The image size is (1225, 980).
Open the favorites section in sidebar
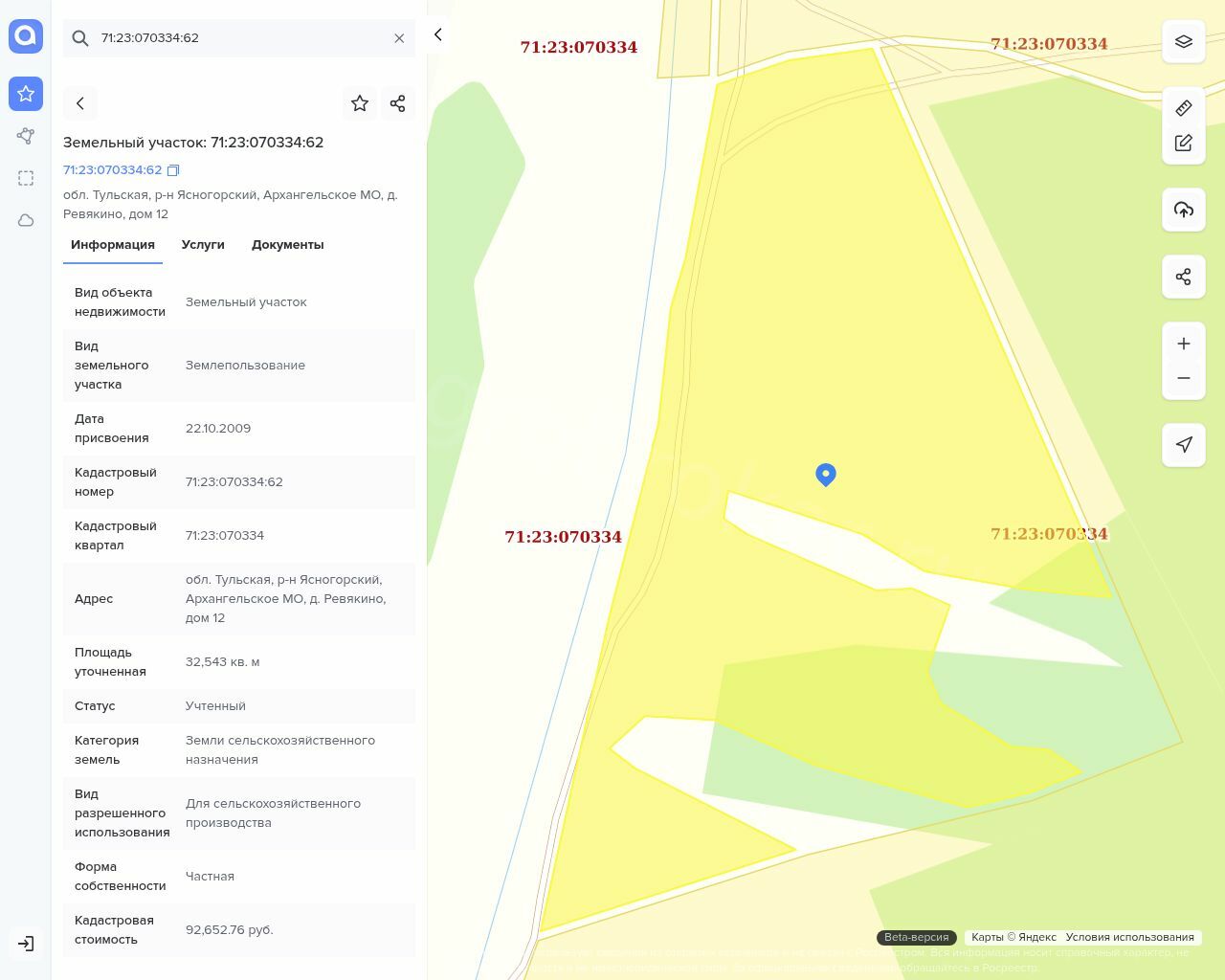click(x=26, y=94)
